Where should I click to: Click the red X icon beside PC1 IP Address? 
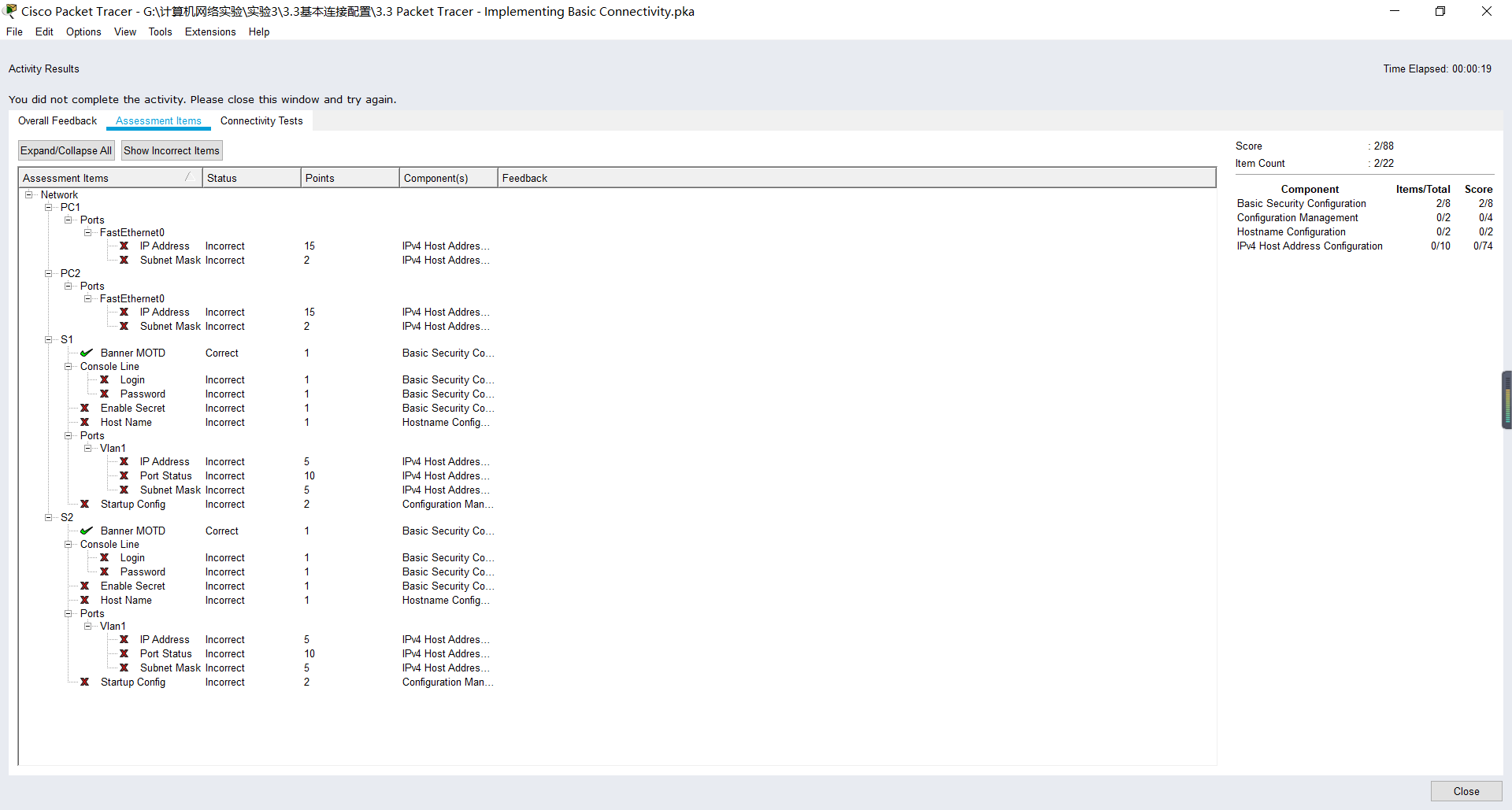pyautogui.click(x=124, y=246)
